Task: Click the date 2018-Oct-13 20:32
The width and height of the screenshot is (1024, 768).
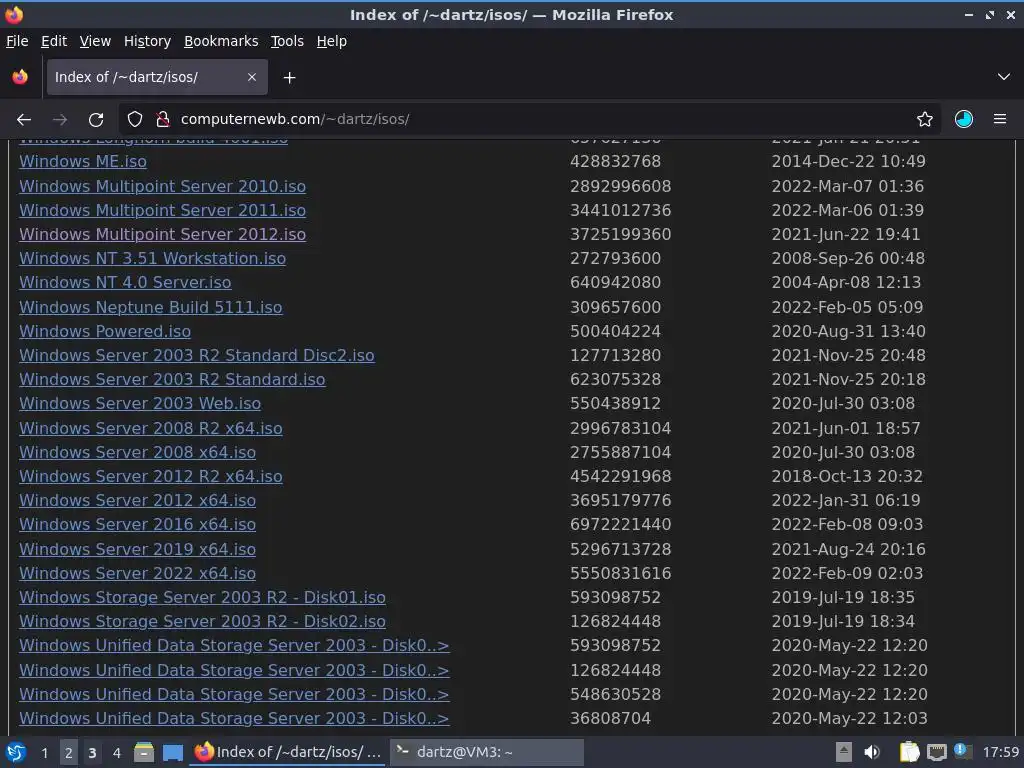Action: point(847,477)
